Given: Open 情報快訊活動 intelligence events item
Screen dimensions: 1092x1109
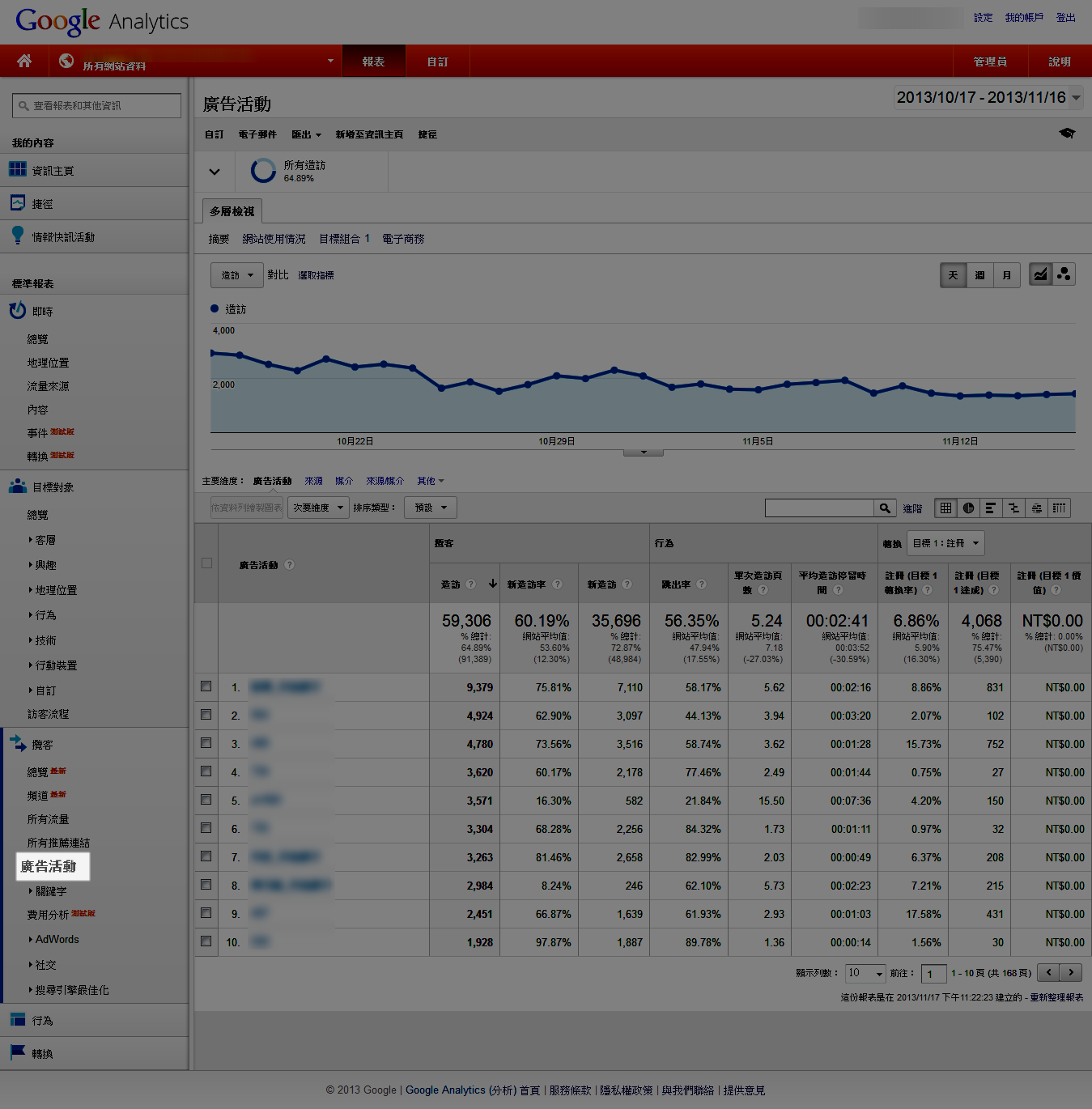Looking at the screenshot, I should 94,236.
